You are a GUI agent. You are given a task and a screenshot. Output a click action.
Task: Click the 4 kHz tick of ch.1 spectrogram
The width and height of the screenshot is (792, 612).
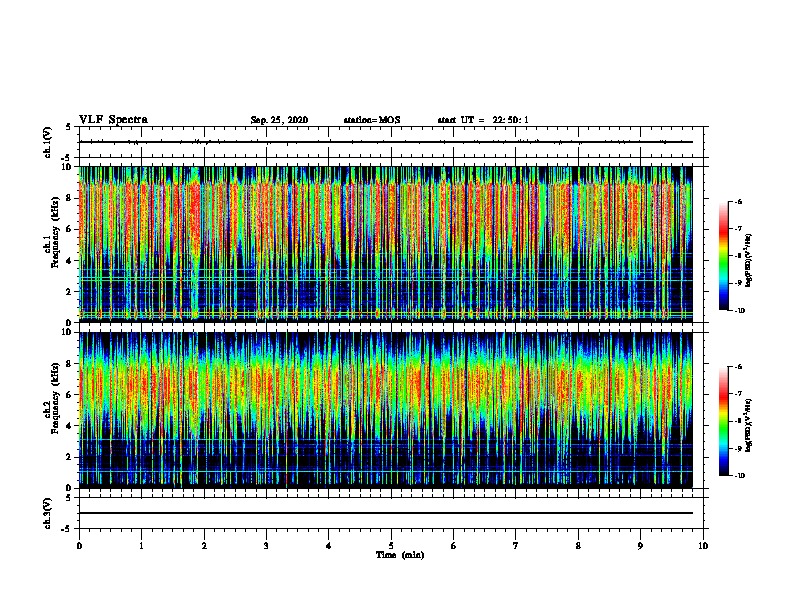pos(69,261)
